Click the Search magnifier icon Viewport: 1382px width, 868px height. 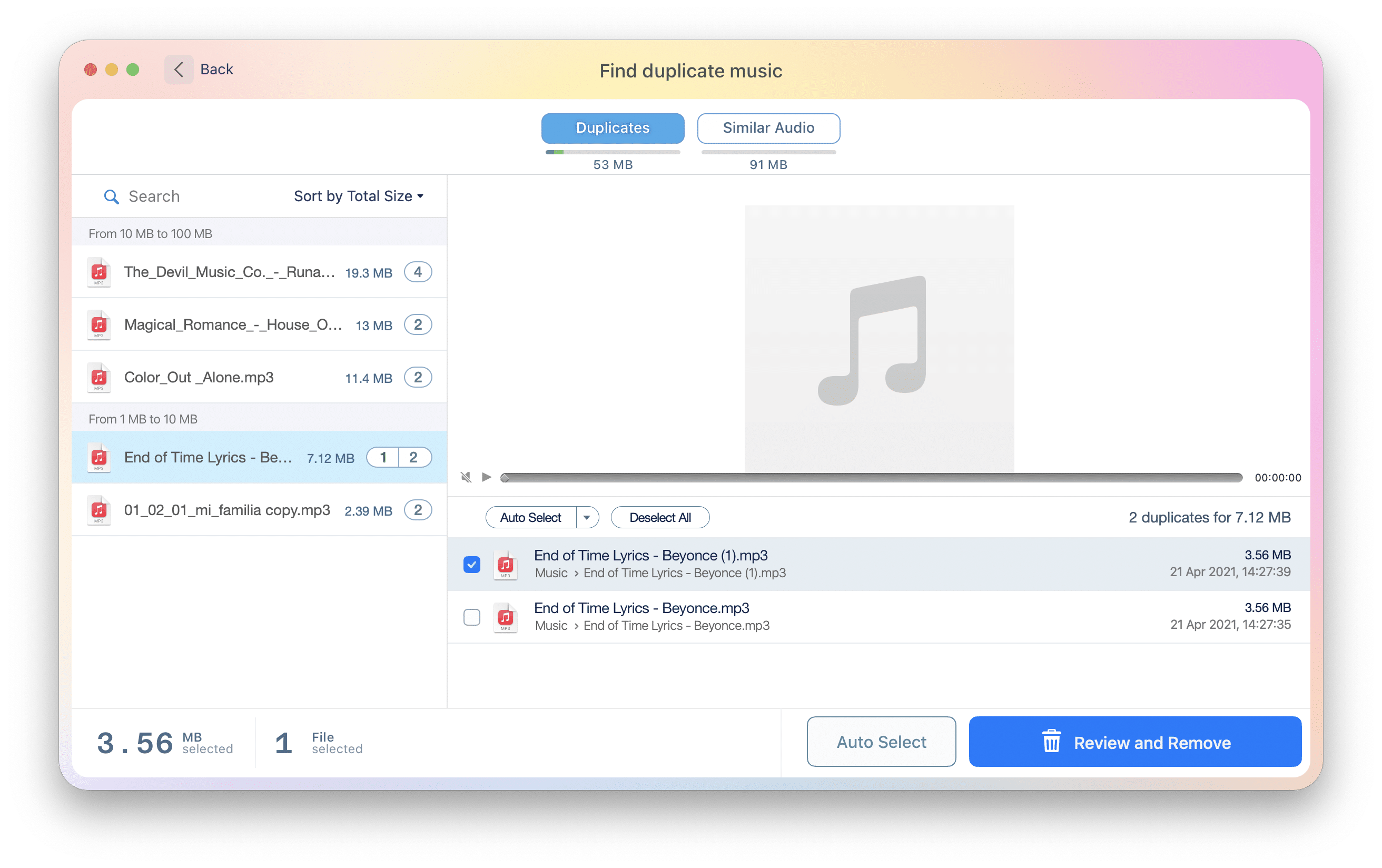pos(111,197)
